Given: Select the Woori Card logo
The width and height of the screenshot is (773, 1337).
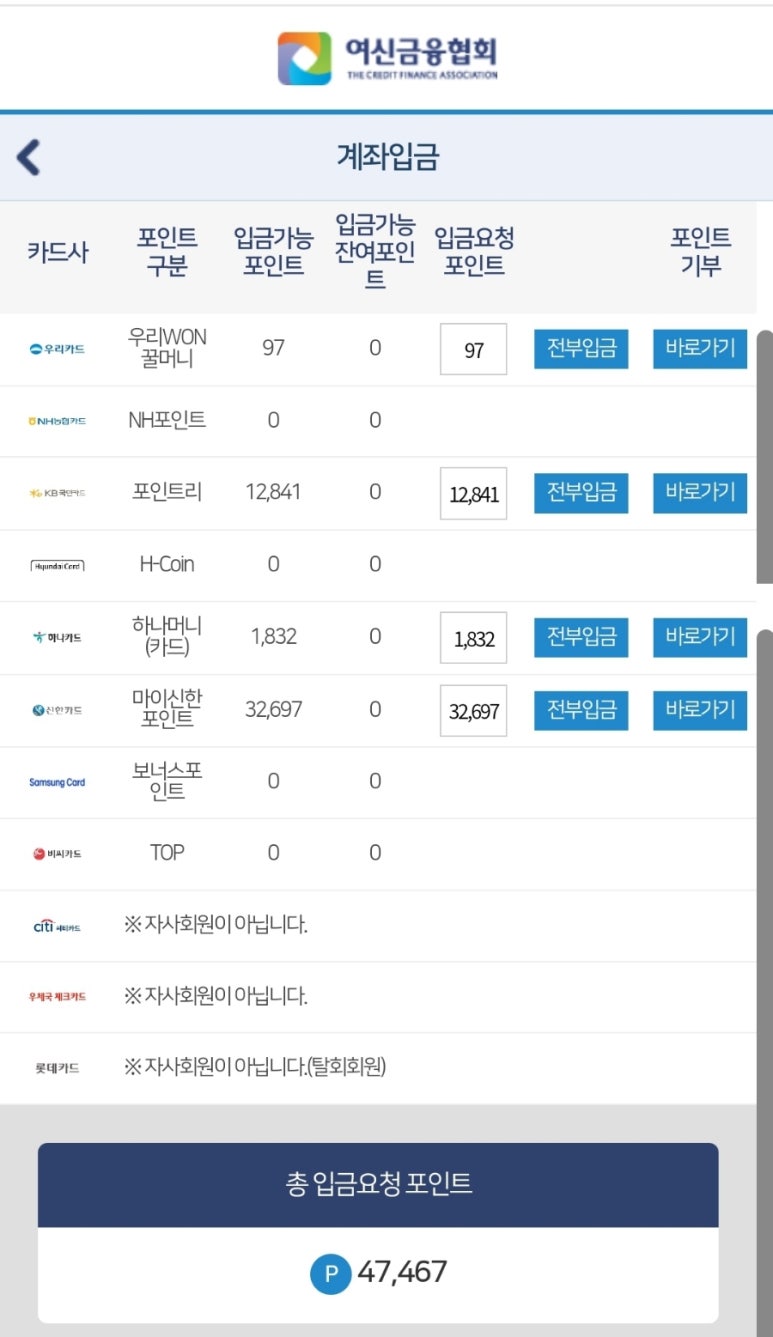Looking at the screenshot, I should [57, 349].
